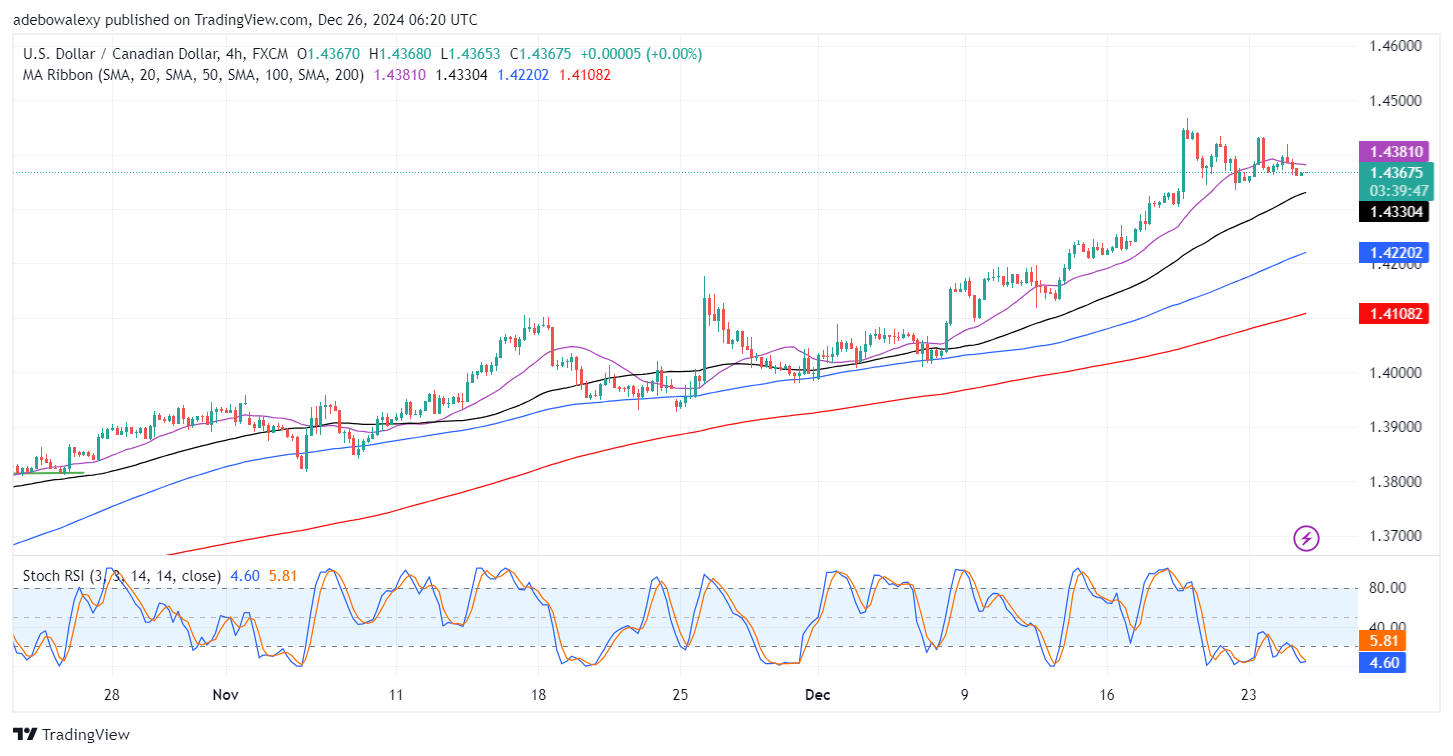
Task: Click the 16 date label on time axis
Action: pos(1106,695)
